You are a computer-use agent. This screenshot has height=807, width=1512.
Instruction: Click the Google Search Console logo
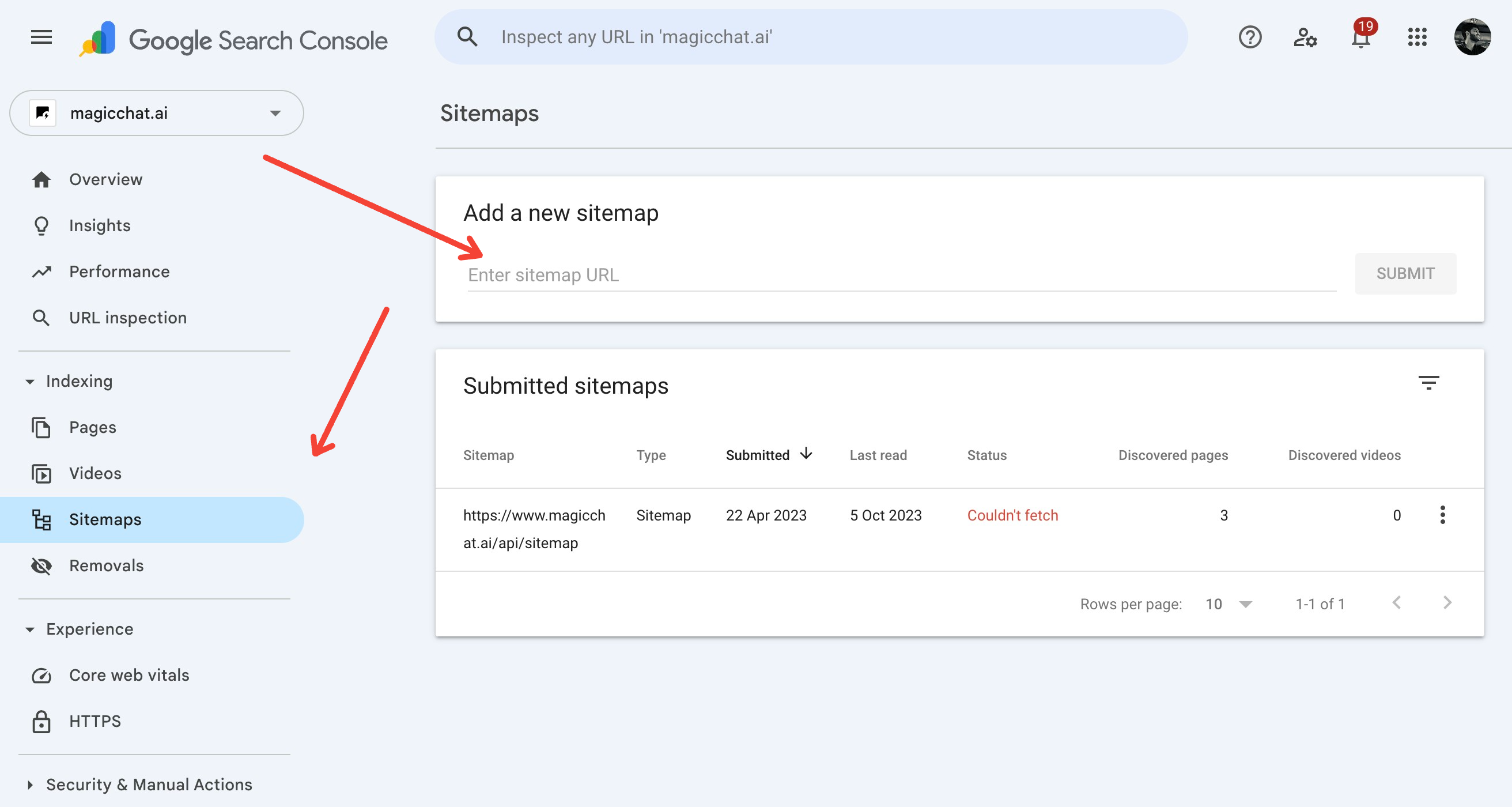[x=233, y=39]
